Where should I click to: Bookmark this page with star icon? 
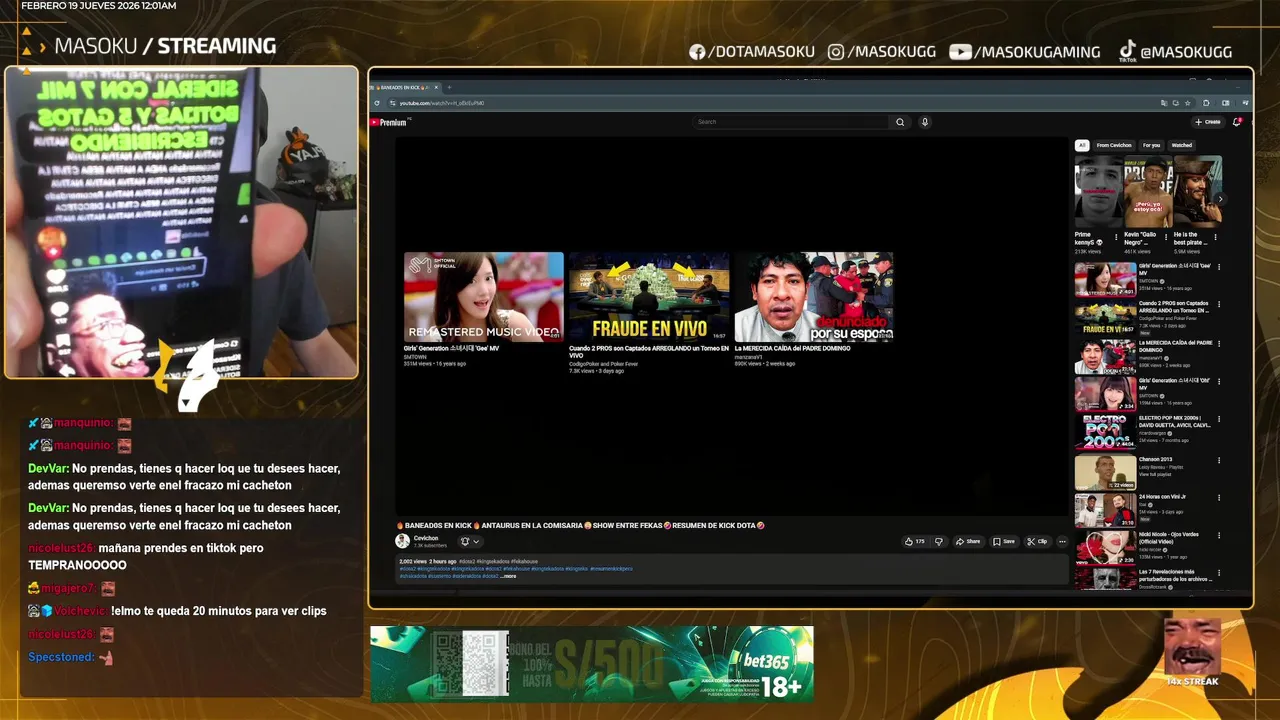[x=1190, y=103]
